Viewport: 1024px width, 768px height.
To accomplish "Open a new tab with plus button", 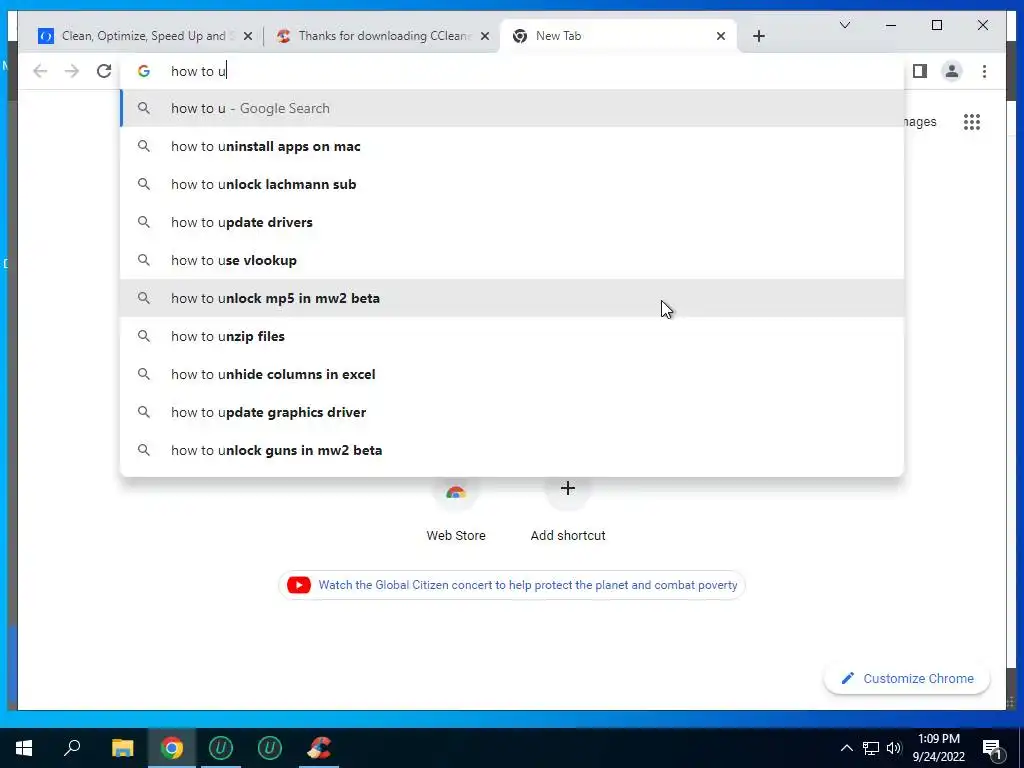I will coord(758,36).
